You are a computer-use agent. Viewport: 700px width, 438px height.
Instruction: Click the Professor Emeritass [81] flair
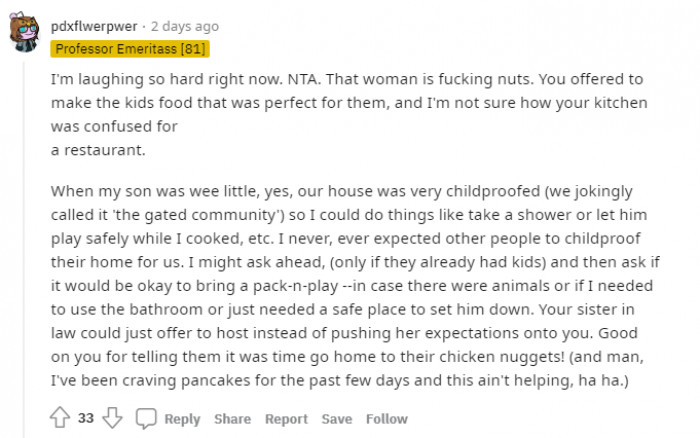130,49
